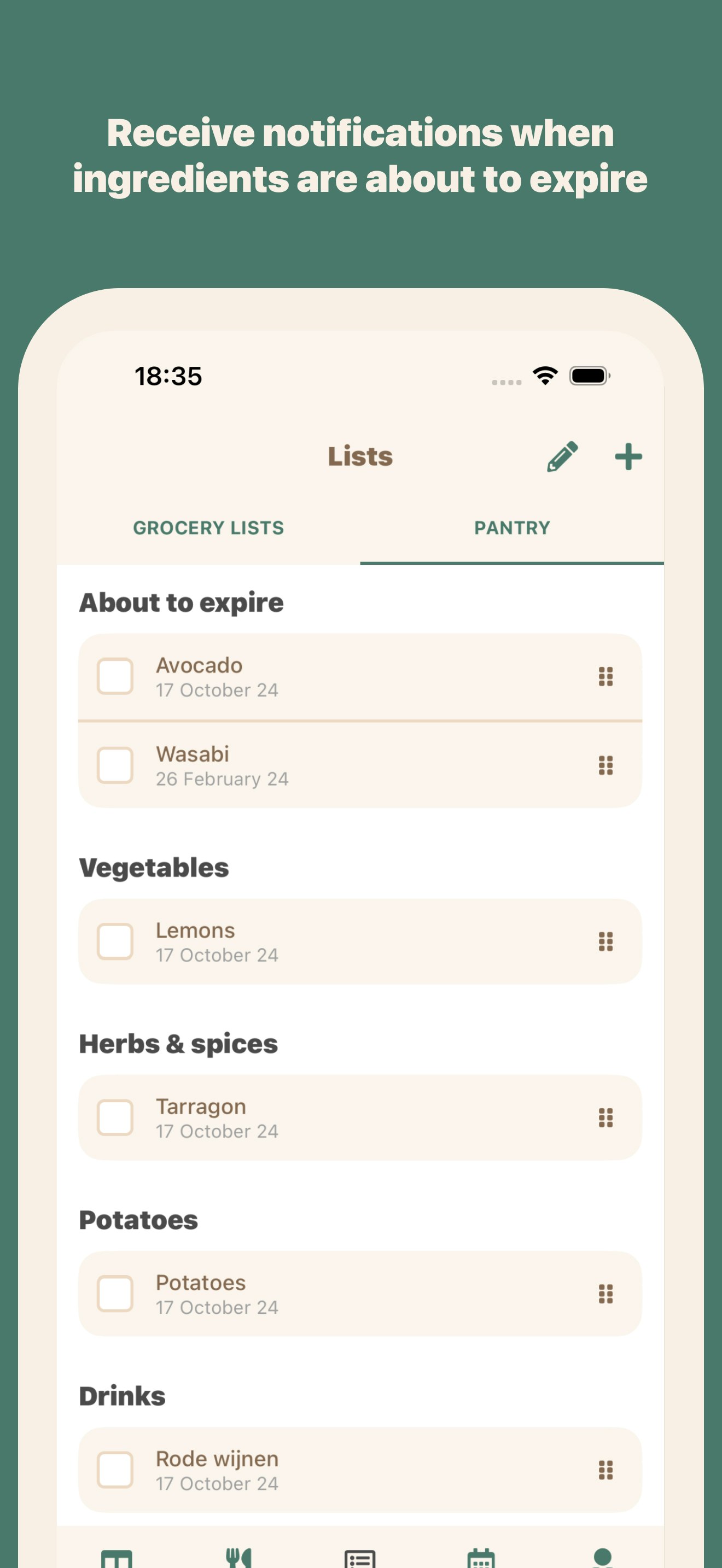Tap the plus icon to add item
This screenshot has height=1568, width=722.
tap(628, 457)
